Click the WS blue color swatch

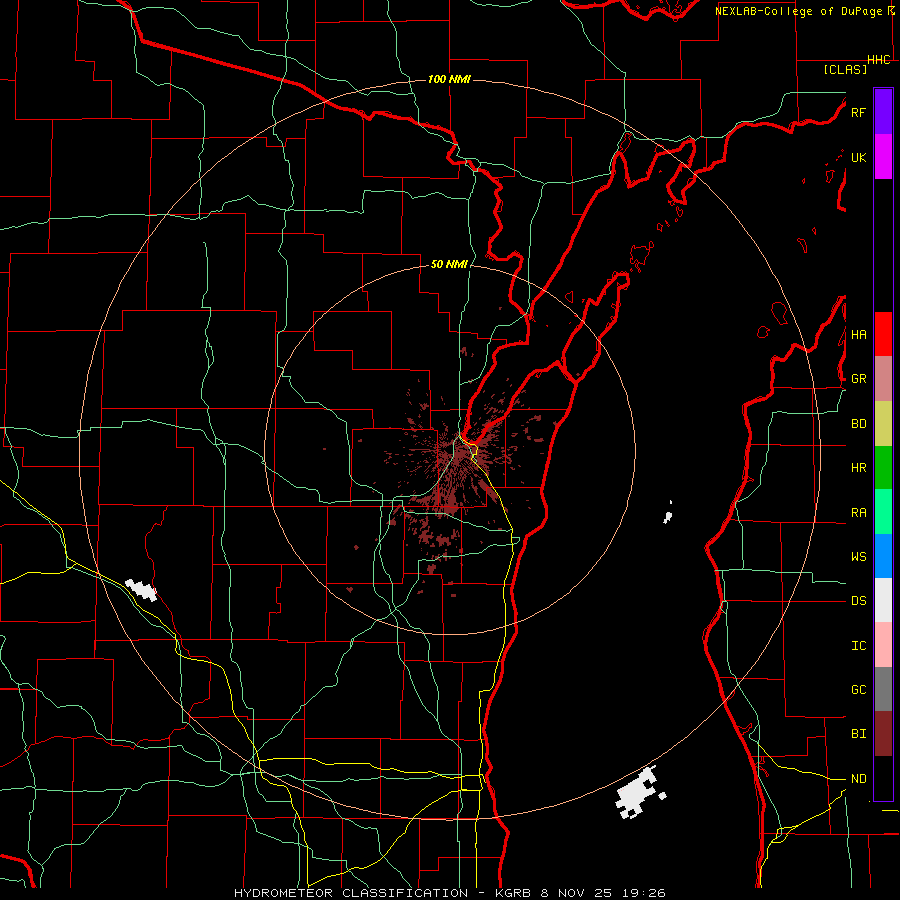coord(883,556)
